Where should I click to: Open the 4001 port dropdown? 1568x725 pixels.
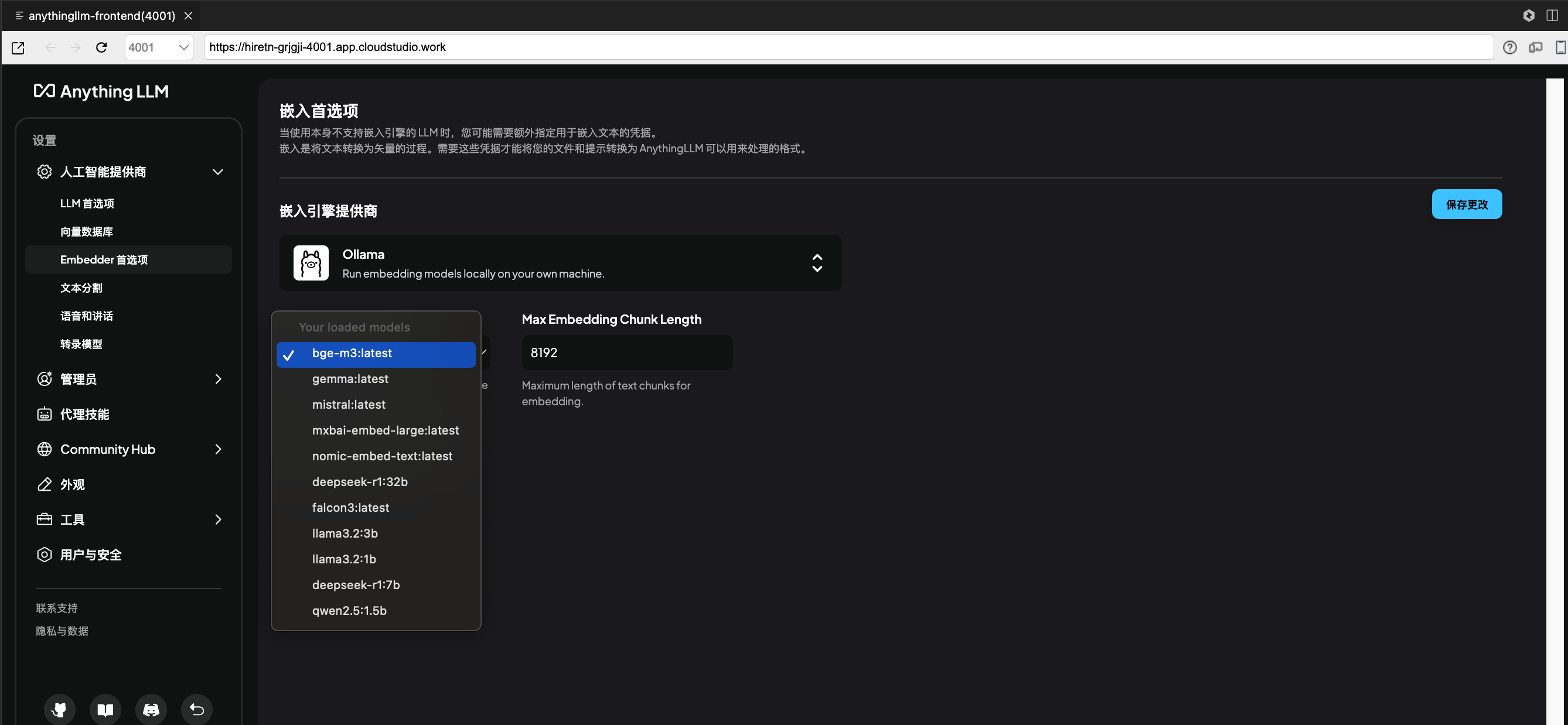158,47
